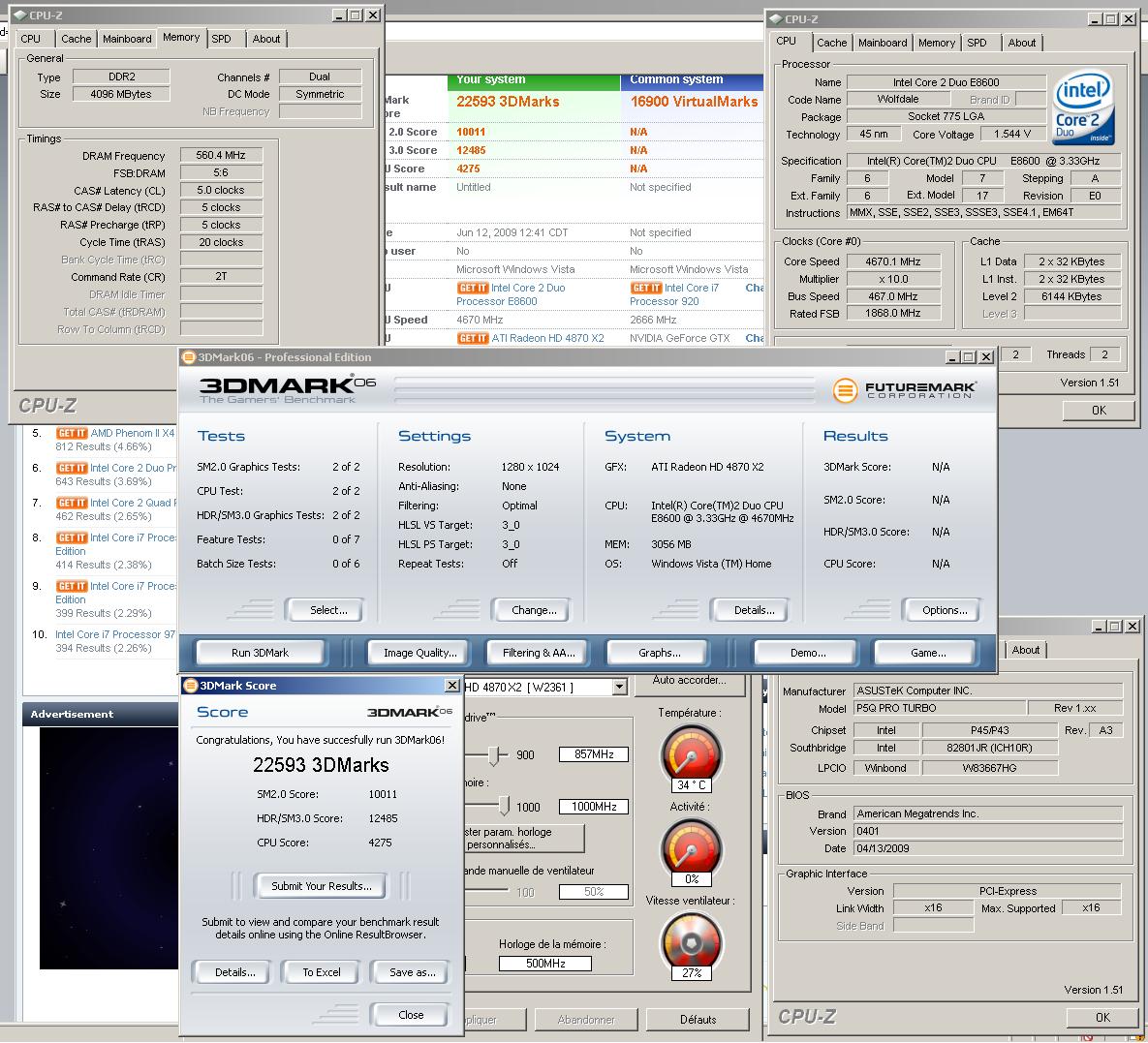Click GET IT badge next to Intel Core i7 920
This screenshot has width=1148, height=1043.
646,289
